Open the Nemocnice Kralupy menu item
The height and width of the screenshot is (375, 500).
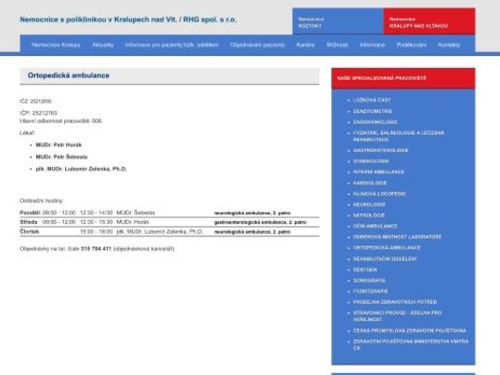pyautogui.click(x=56, y=45)
